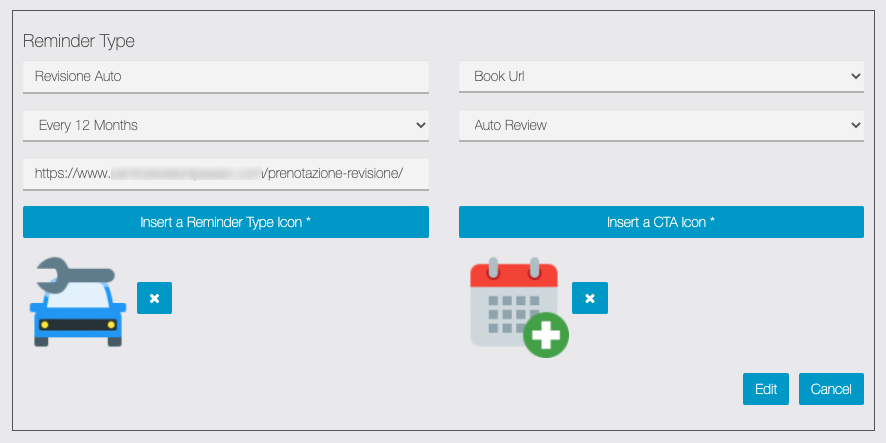Image resolution: width=886 pixels, height=443 pixels.
Task: Click the Reminder Type heading
Action: pos(78,42)
